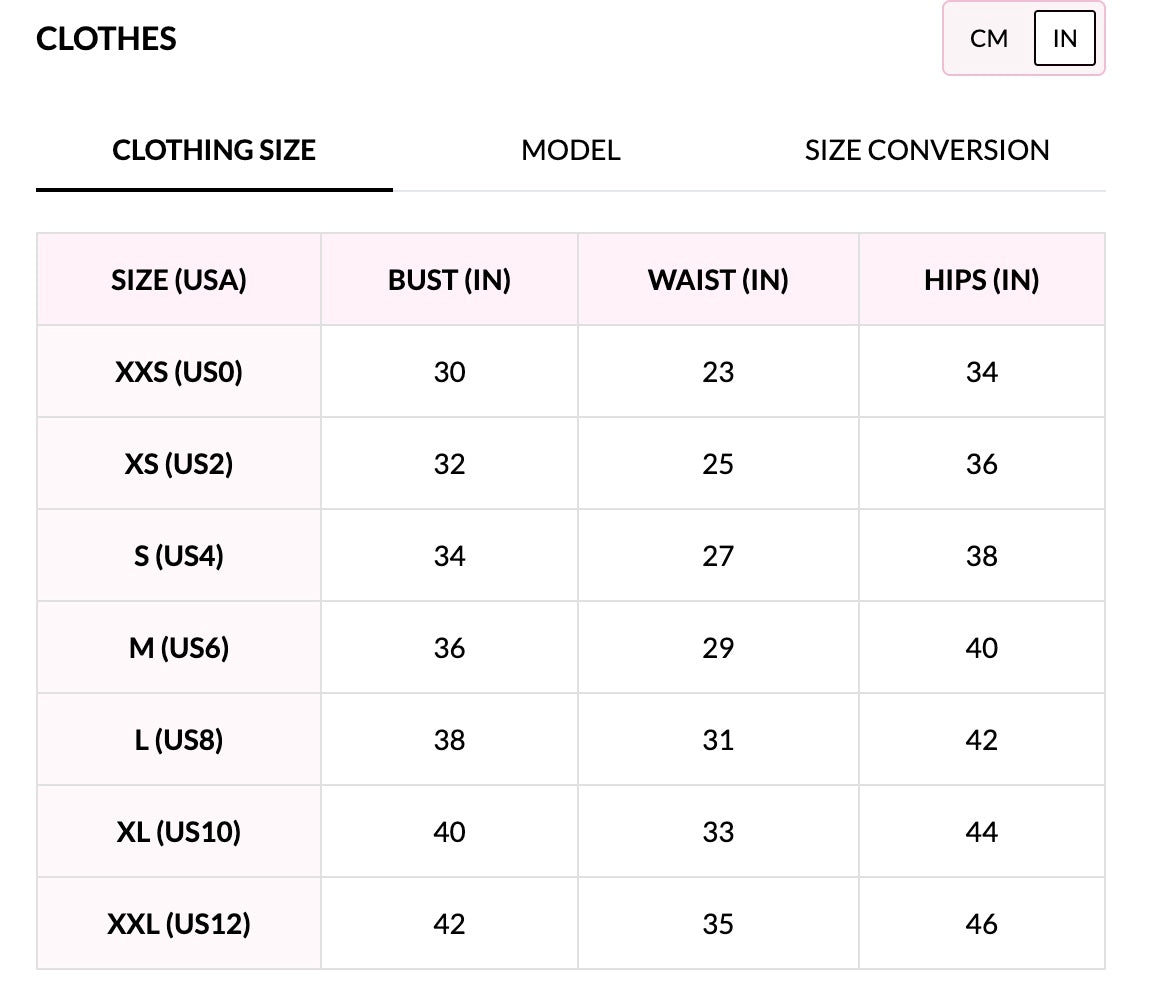Select the L (US8) size row
Screen dimensions: 1158x1004
179,740
